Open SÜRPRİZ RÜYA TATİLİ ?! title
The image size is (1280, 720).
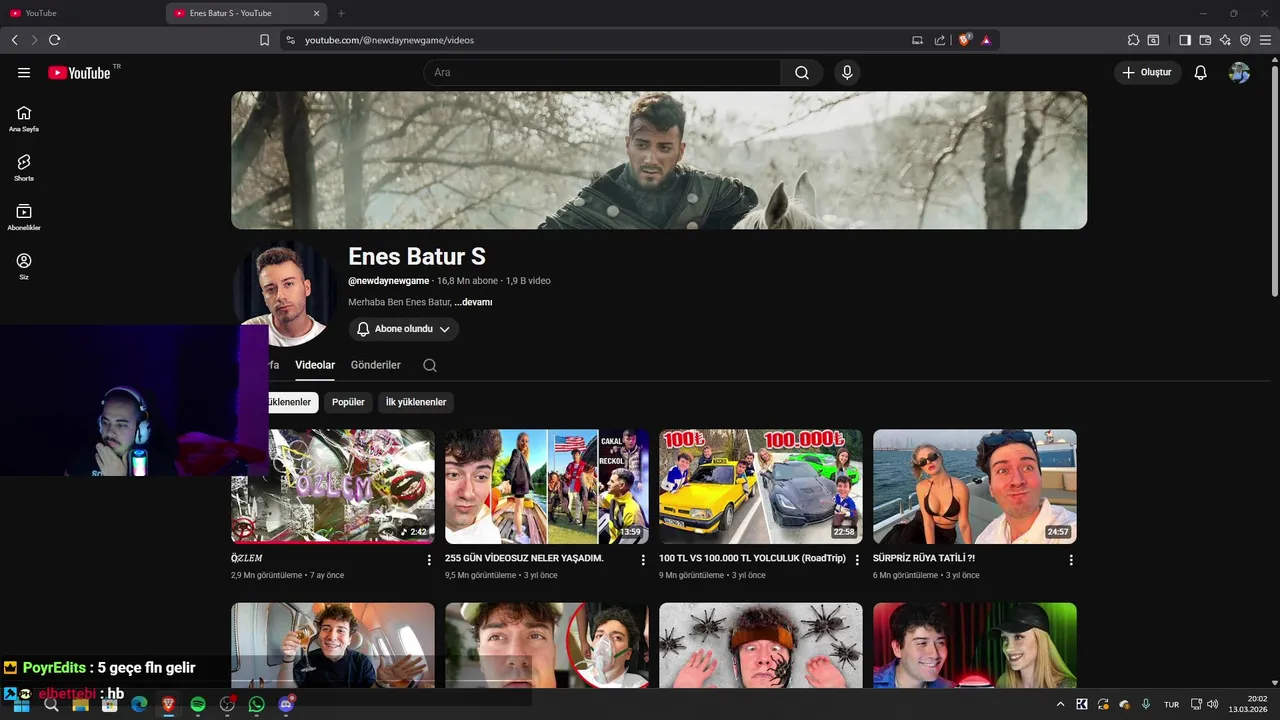pos(924,558)
